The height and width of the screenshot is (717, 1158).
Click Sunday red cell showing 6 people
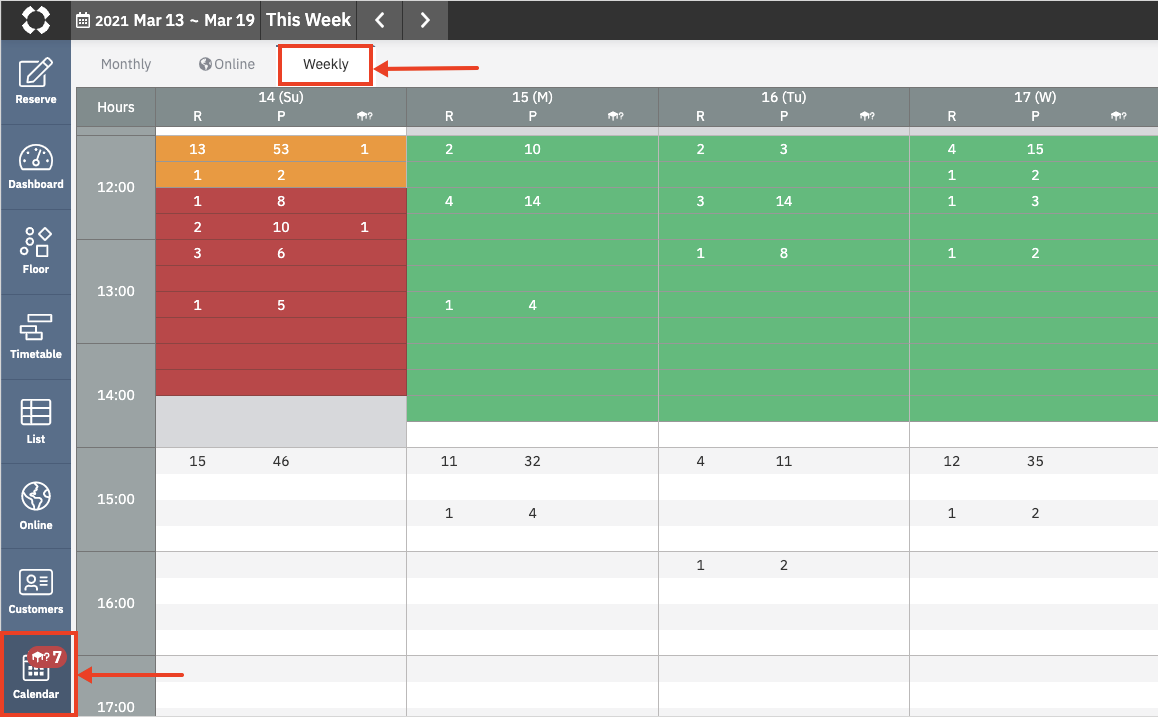coord(281,253)
